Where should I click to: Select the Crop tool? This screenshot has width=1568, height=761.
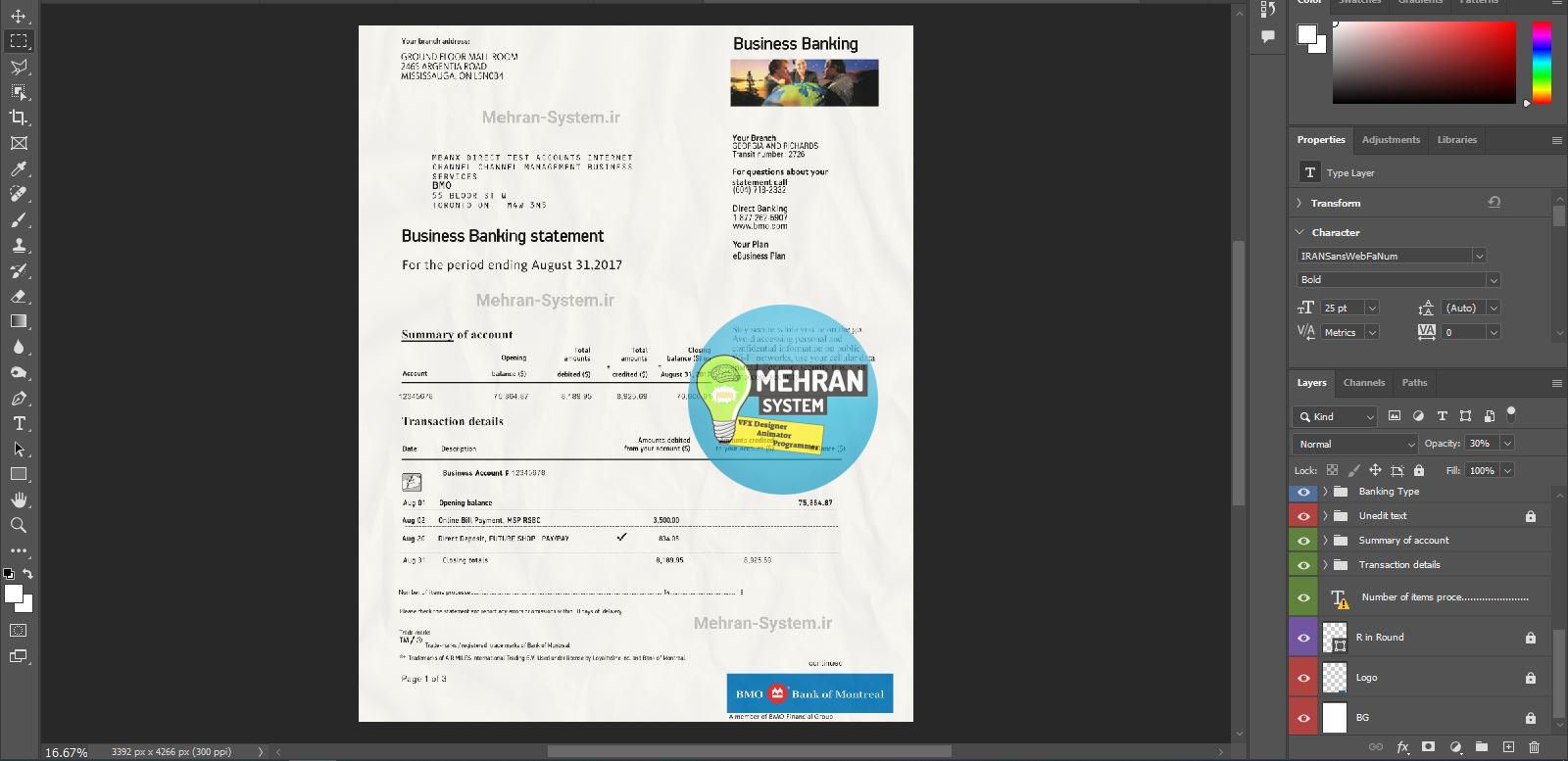point(19,118)
